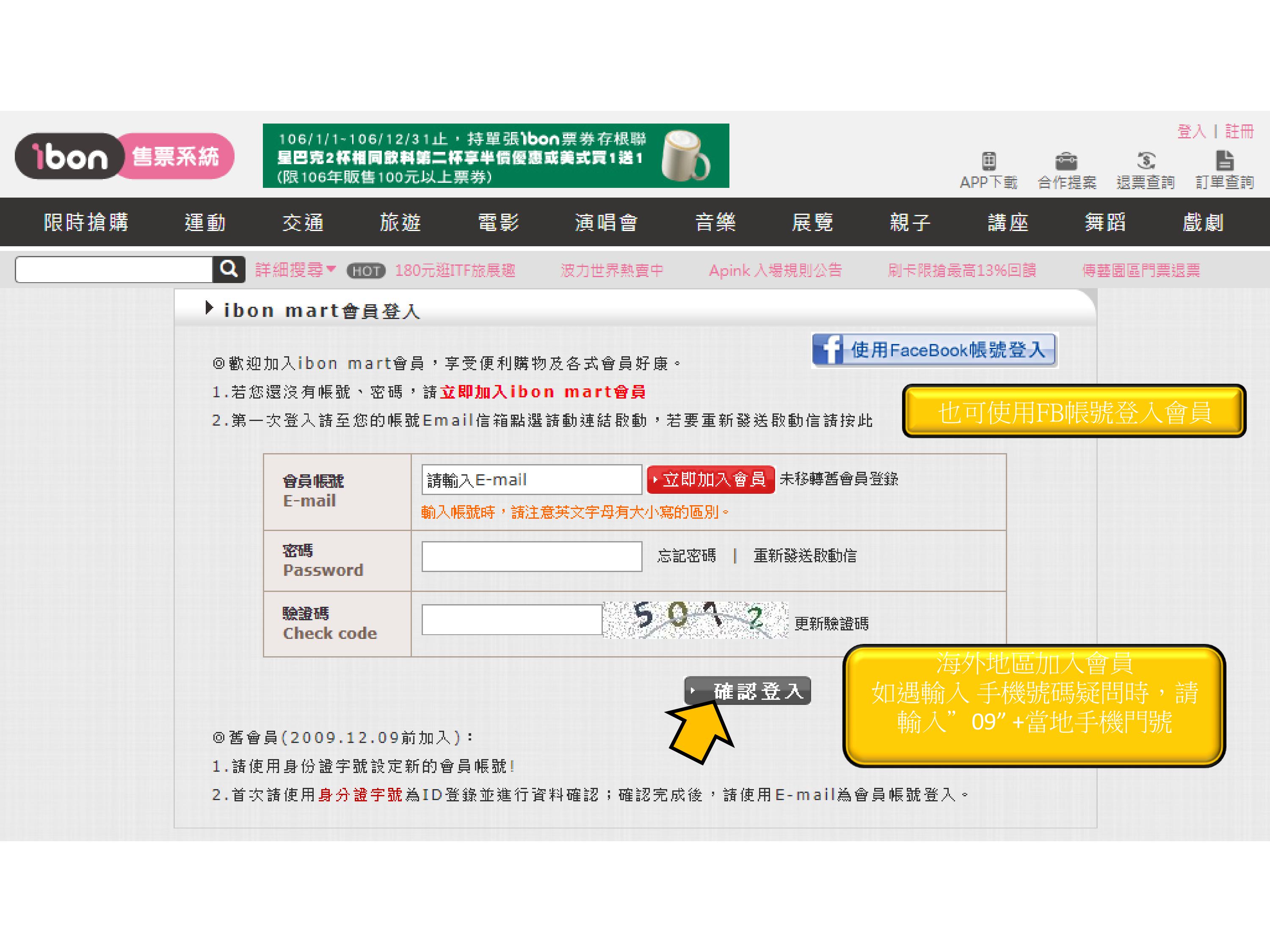Click the 合作提案 briefcase icon
Viewport: 1270px width, 952px height.
tap(1066, 161)
